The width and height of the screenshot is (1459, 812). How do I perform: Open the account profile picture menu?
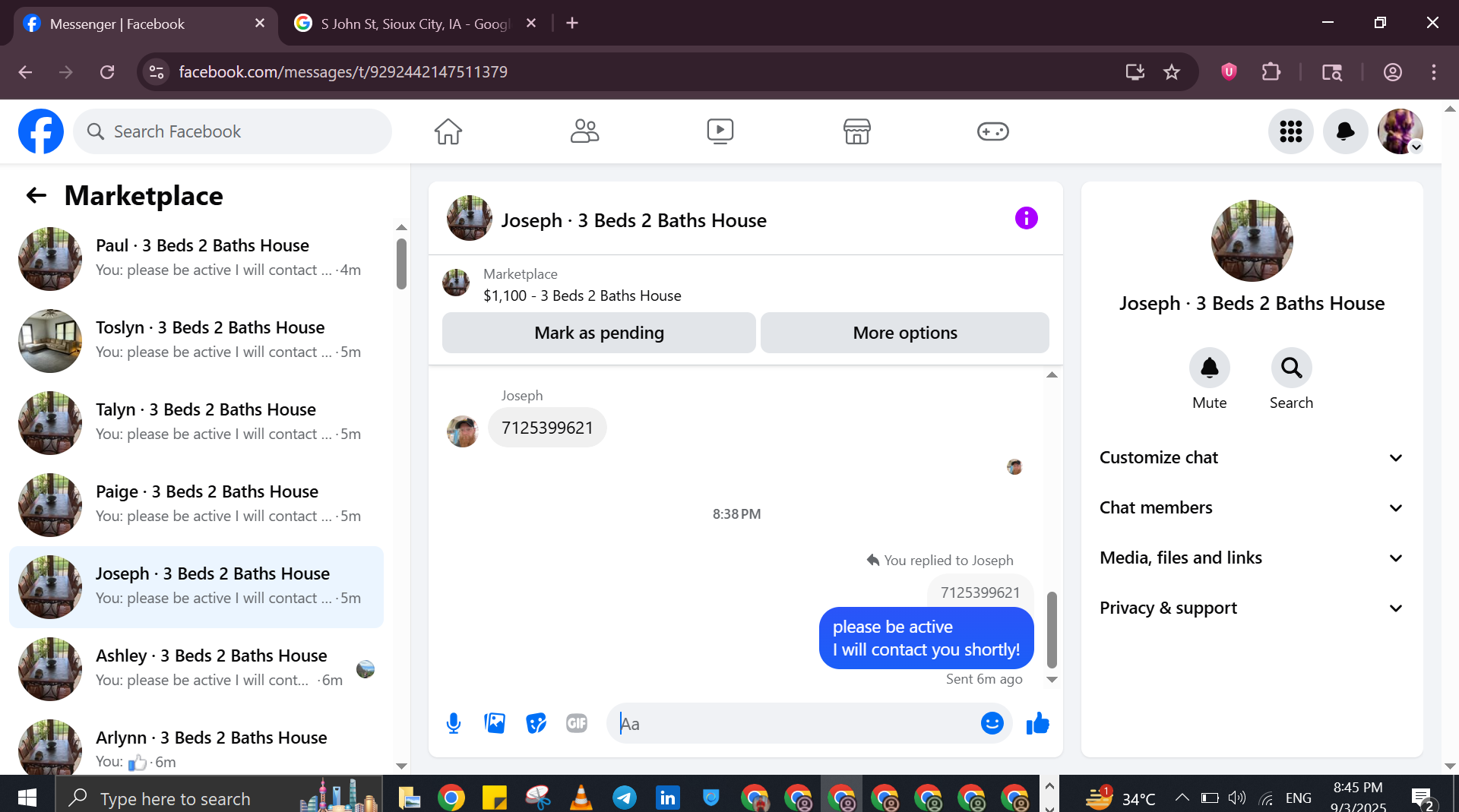(x=1400, y=131)
